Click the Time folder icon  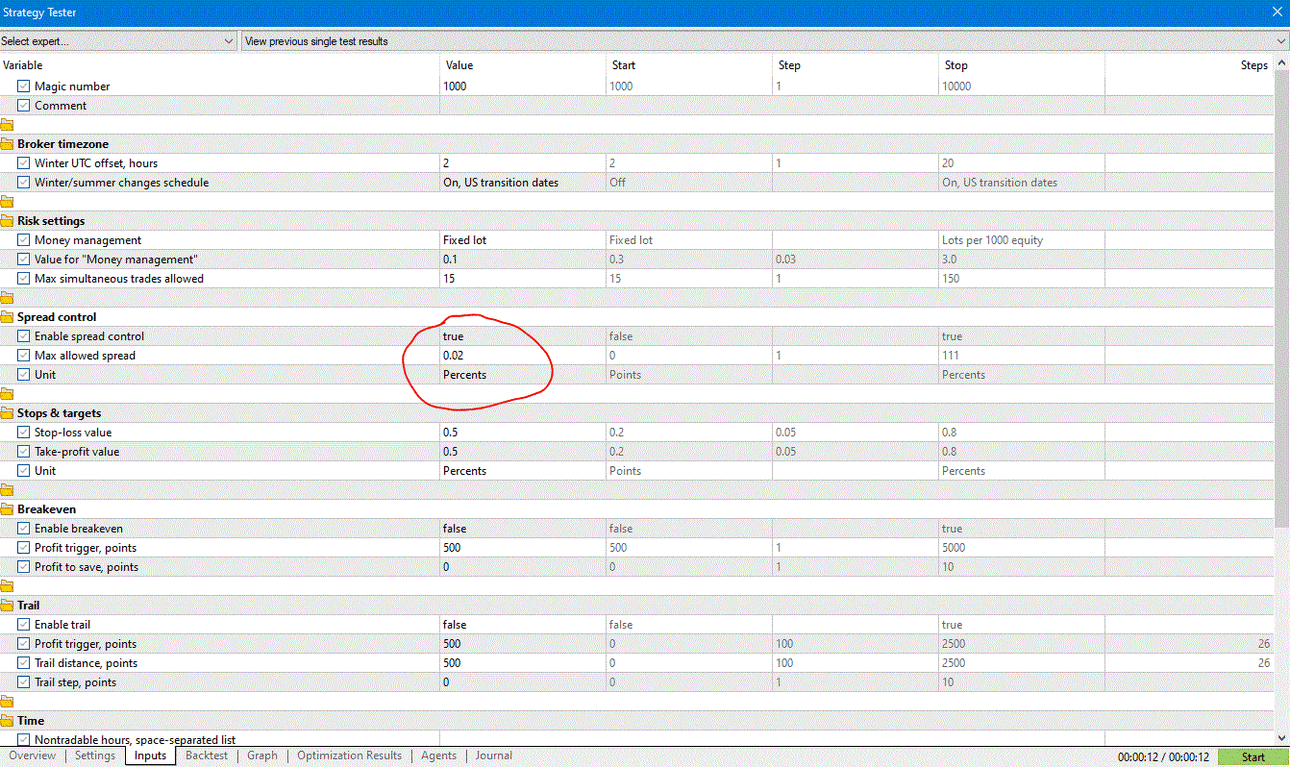[x=7, y=721]
